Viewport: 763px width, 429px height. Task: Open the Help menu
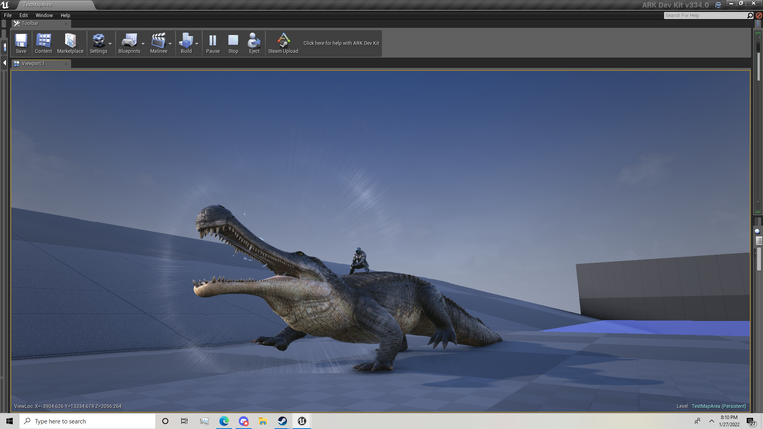coord(65,16)
